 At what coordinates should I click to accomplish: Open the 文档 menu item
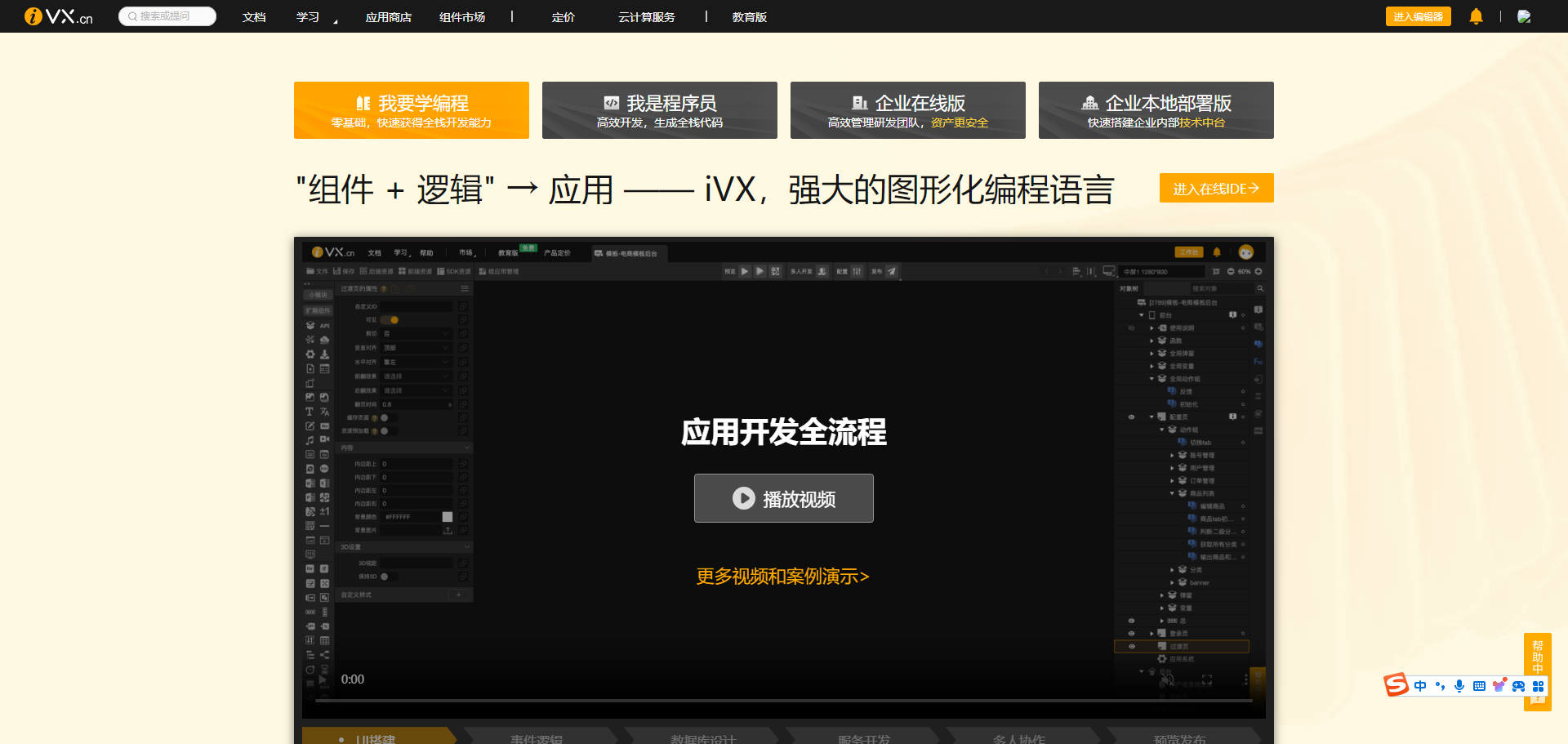(x=254, y=17)
